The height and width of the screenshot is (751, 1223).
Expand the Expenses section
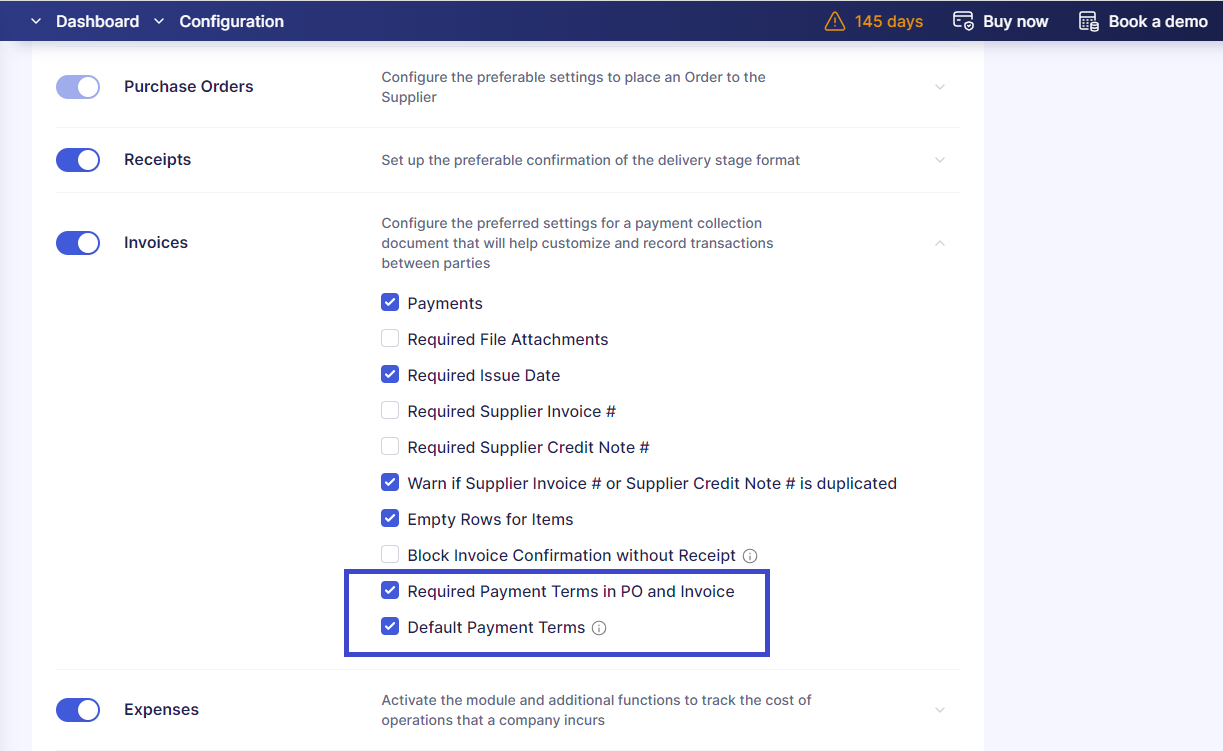pyautogui.click(x=939, y=710)
